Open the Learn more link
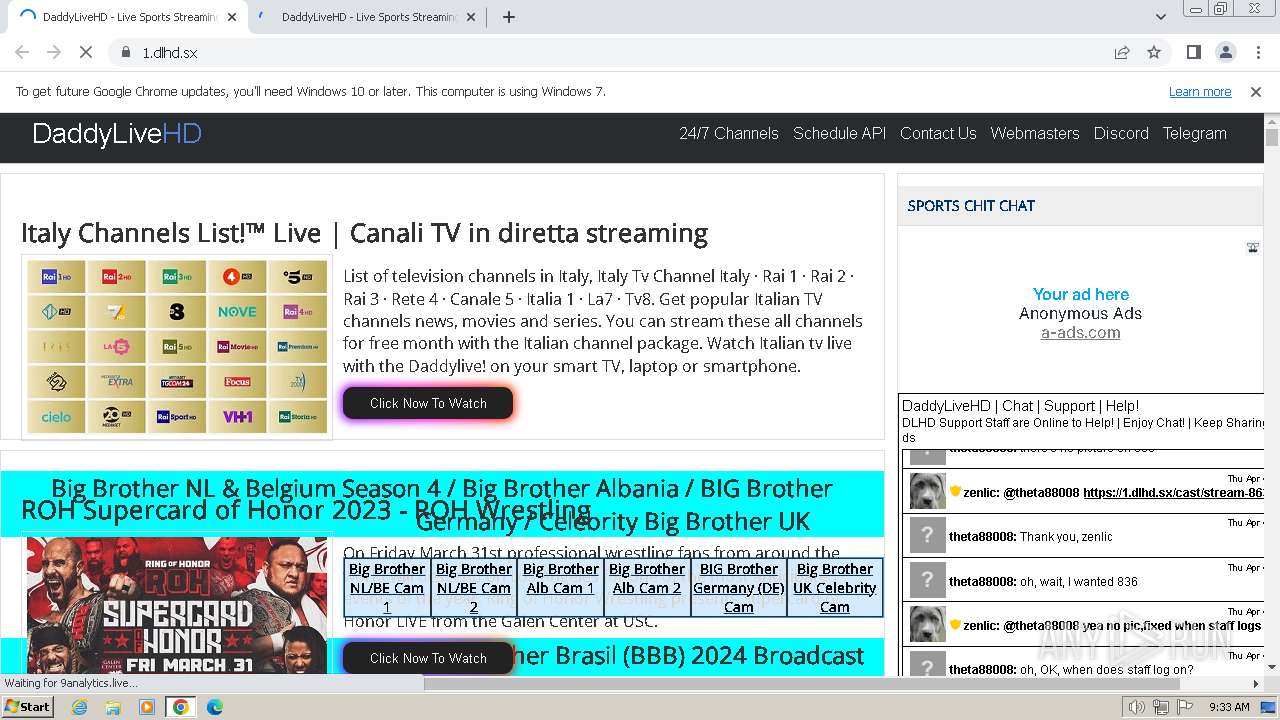The width and height of the screenshot is (1280, 720). [x=1200, y=91]
